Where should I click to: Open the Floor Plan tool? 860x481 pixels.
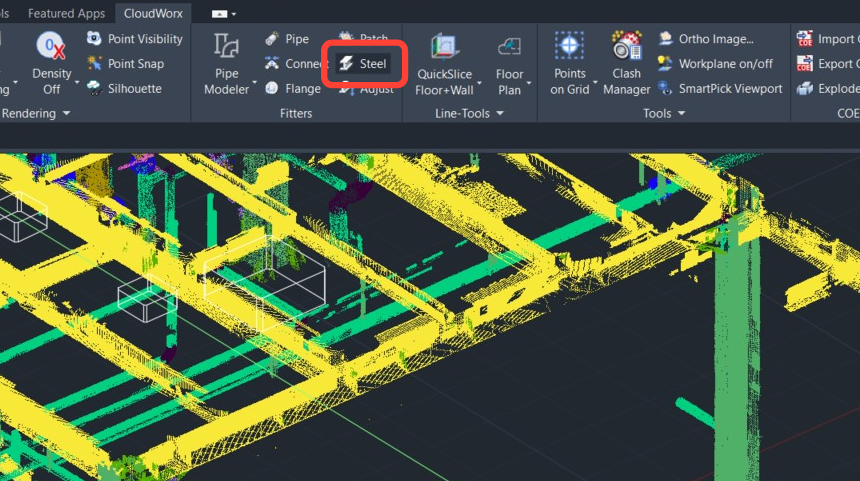(x=509, y=64)
